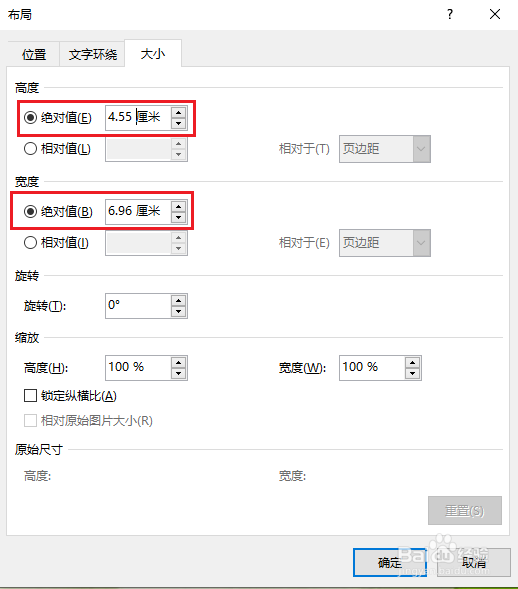518x589 pixels.
Task: Increase absolute height with up spinner arrow
Action: (x=178, y=113)
